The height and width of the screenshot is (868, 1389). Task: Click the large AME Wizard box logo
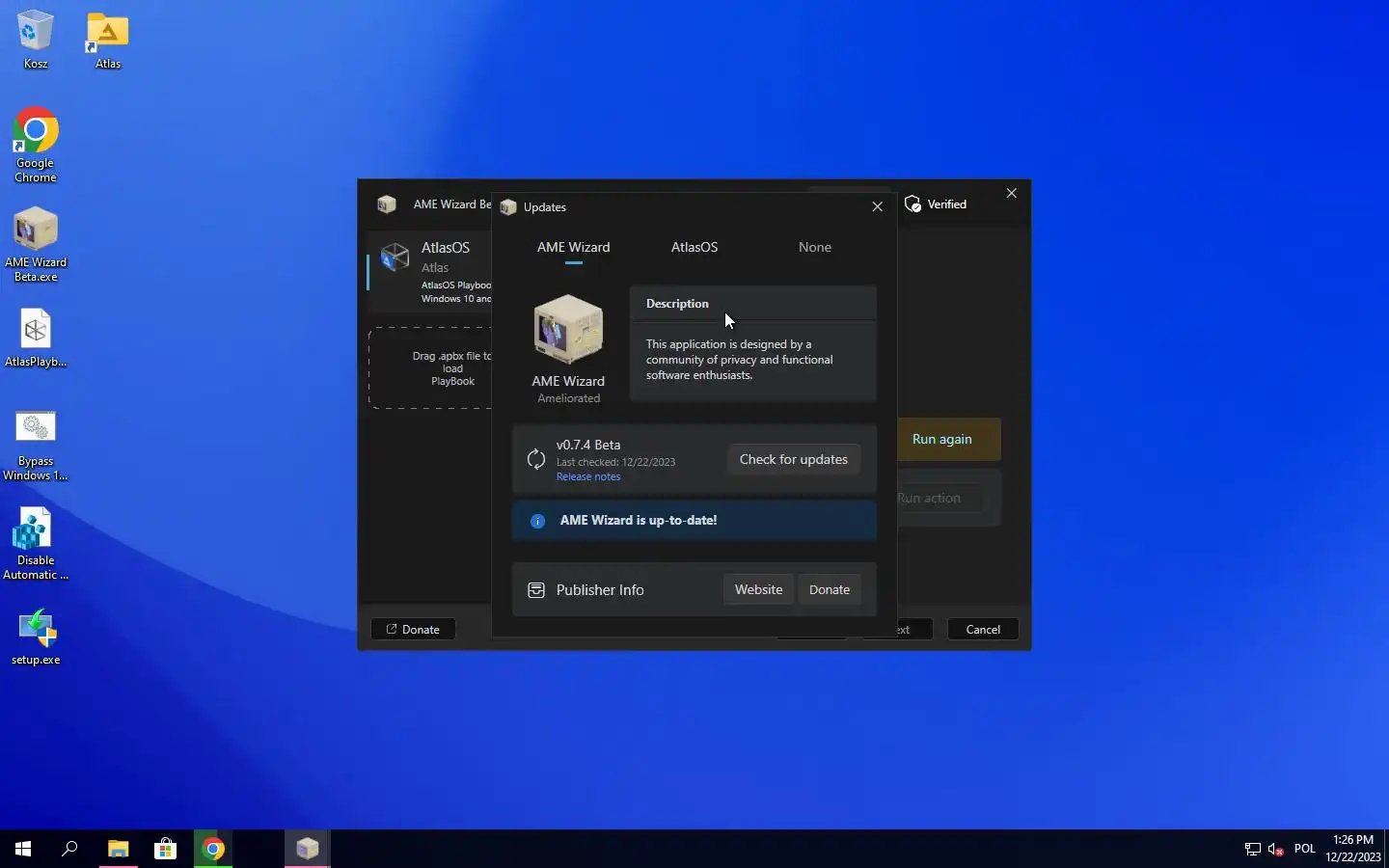coord(568,329)
